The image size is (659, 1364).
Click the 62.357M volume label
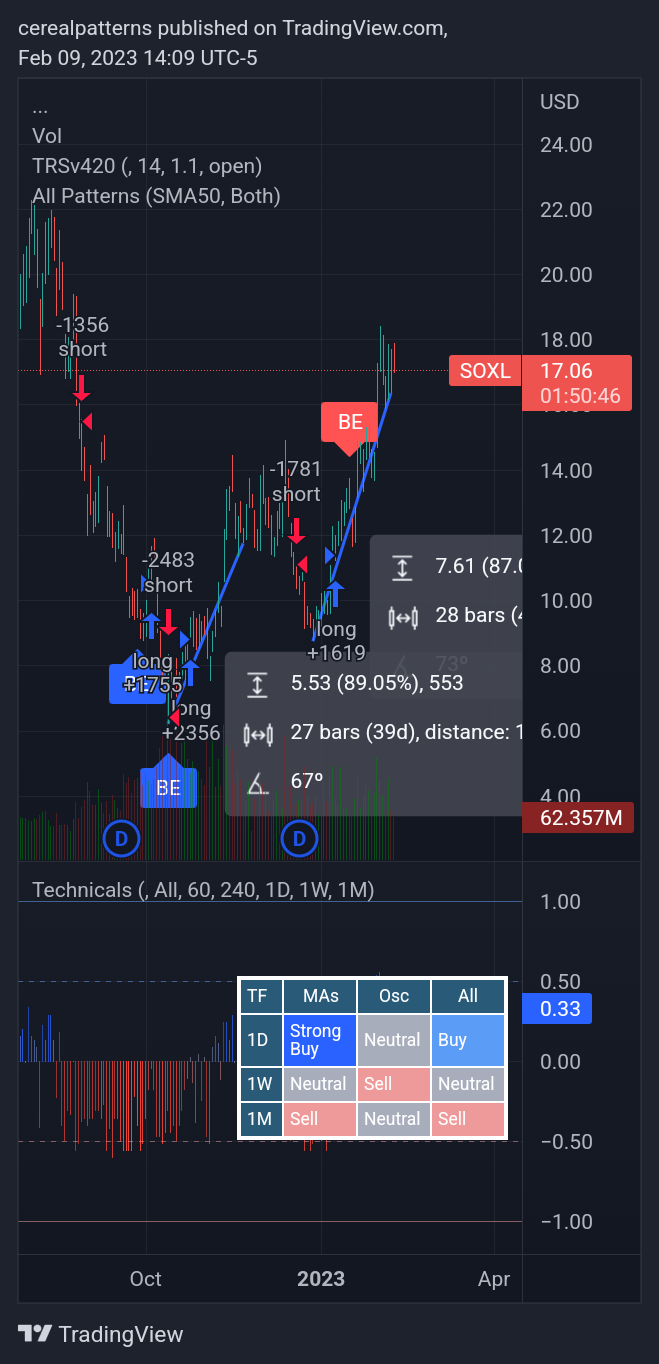coord(577,819)
